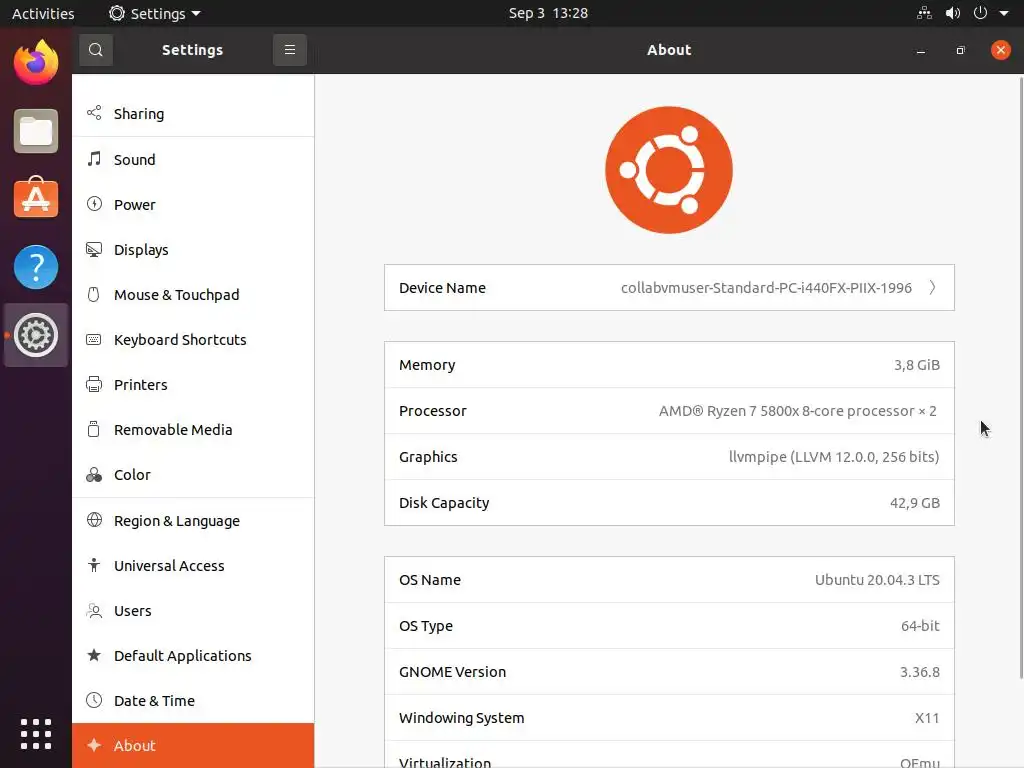Viewport: 1024px width, 768px height.
Task: Click the Printers icon in sidebar
Action: point(94,384)
